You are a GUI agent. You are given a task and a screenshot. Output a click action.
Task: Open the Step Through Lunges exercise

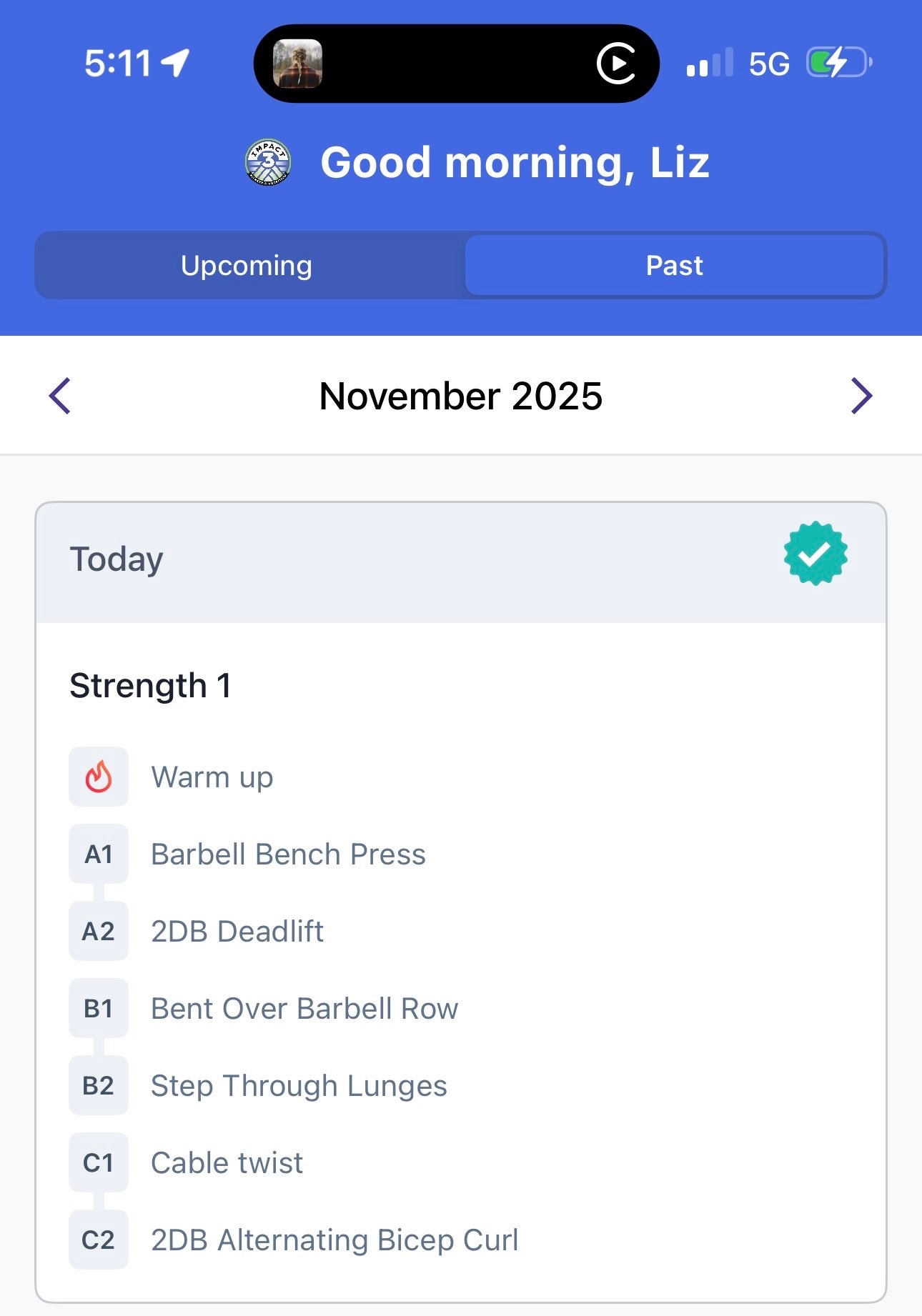click(x=299, y=1085)
